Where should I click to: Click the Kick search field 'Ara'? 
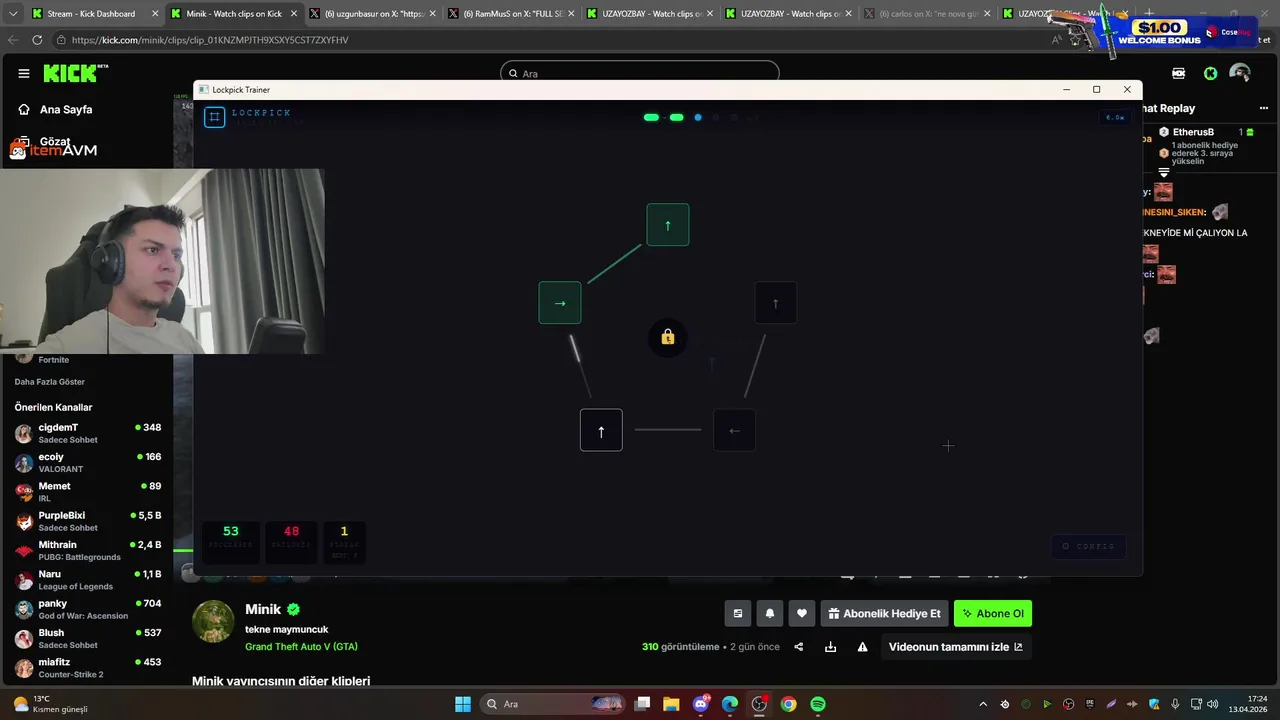tap(640, 73)
